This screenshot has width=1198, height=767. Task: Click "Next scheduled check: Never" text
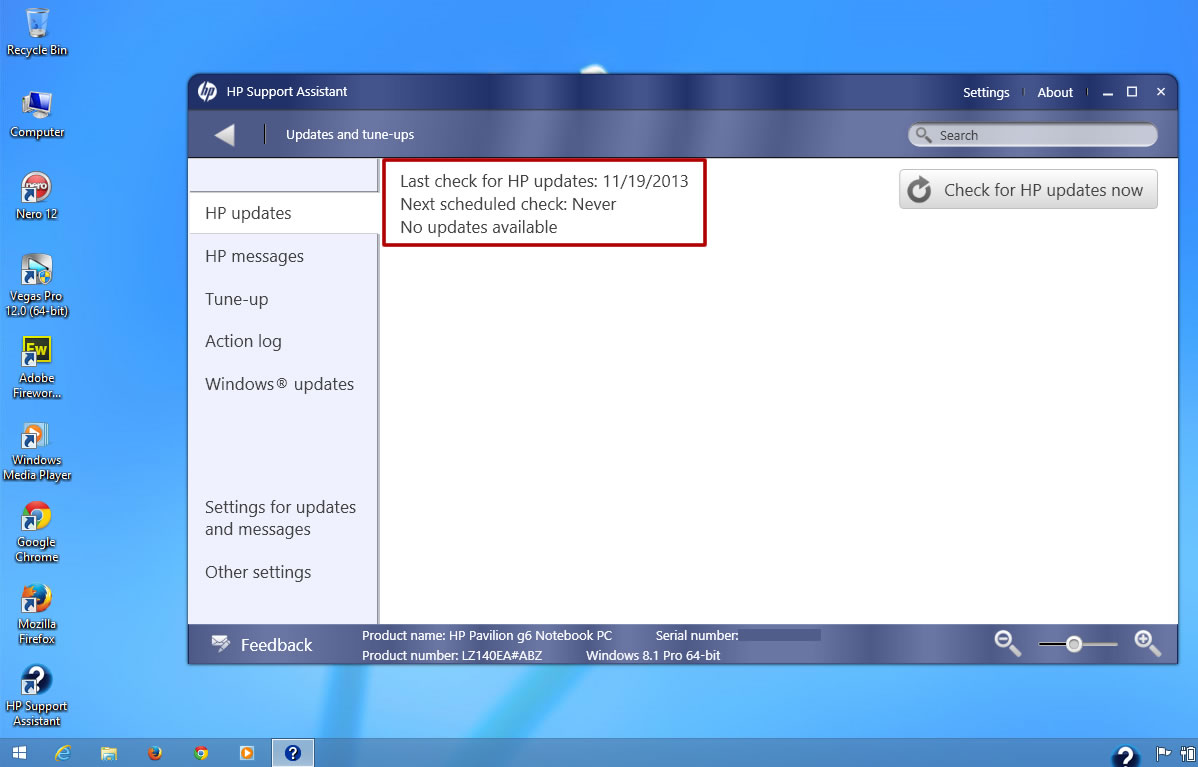pyautogui.click(x=508, y=204)
